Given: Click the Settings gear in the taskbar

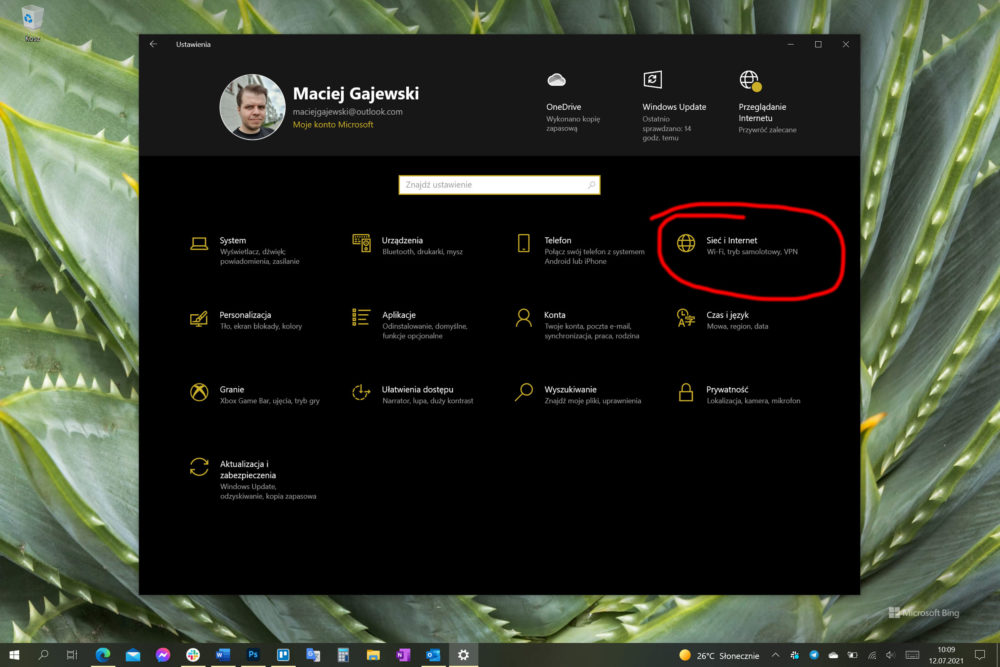Looking at the screenshot, I should (x=463, y=655).
